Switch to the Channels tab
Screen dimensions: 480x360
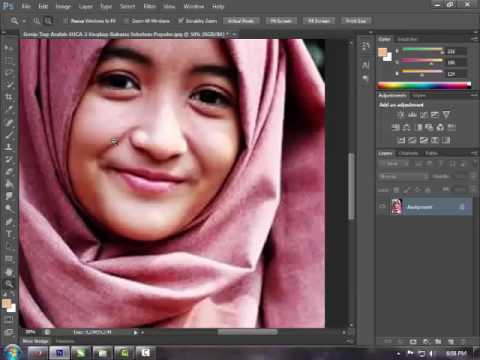(x=408, y=153)
